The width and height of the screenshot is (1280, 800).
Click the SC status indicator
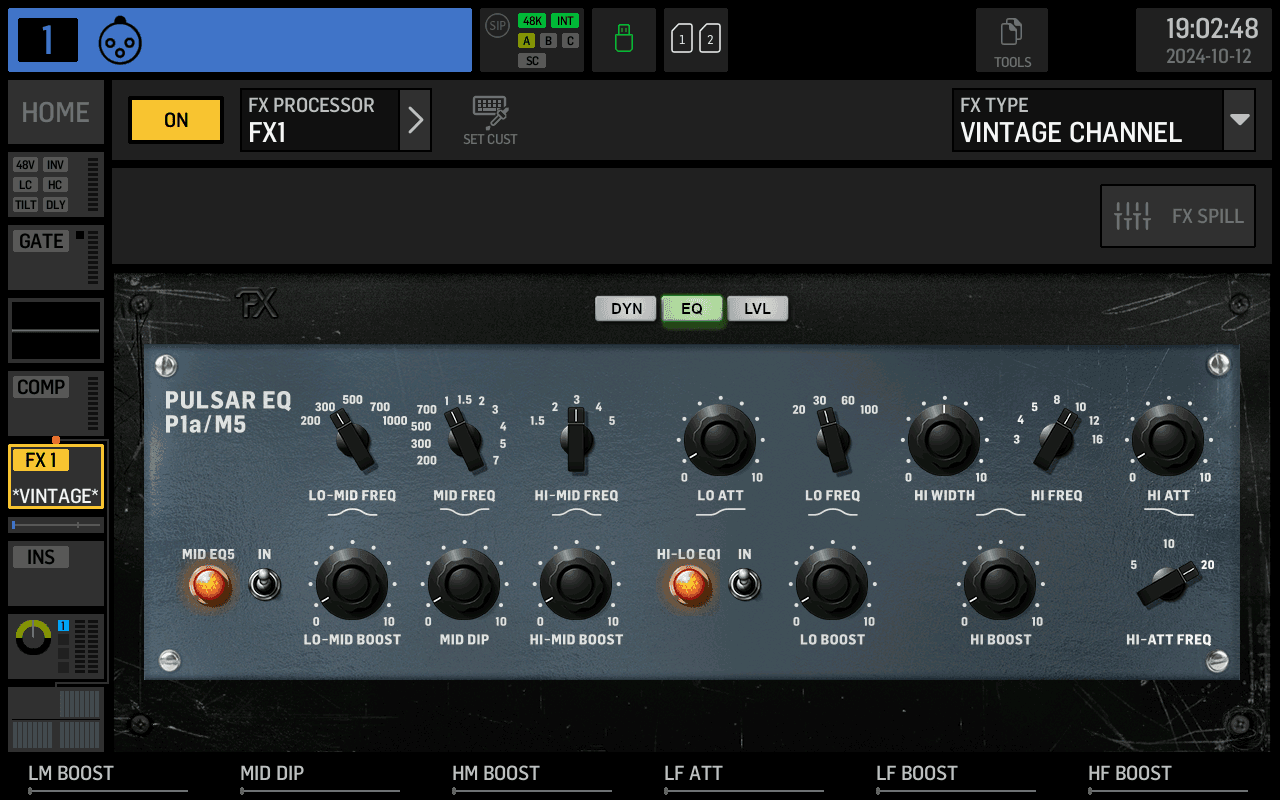(532, 61)
